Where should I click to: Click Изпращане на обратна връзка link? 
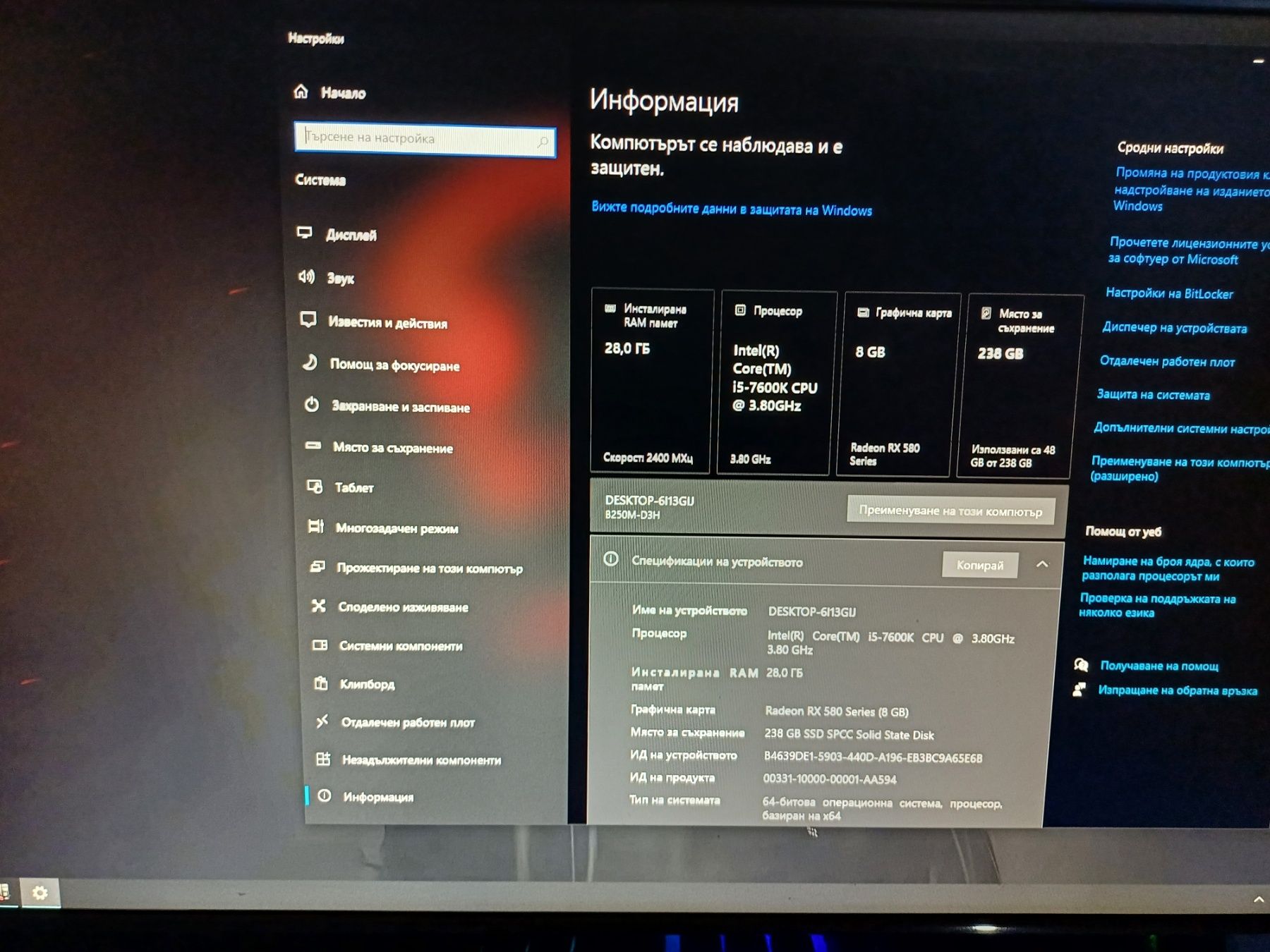click(x=1178, y=690)
